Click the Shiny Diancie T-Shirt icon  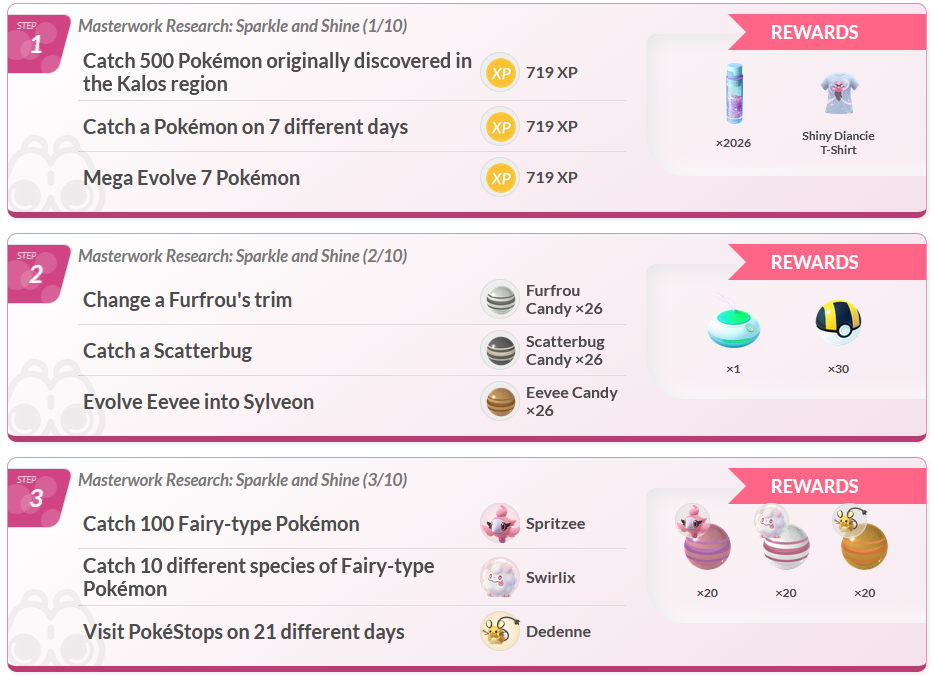pyautogui.click(x=838, y=94)
